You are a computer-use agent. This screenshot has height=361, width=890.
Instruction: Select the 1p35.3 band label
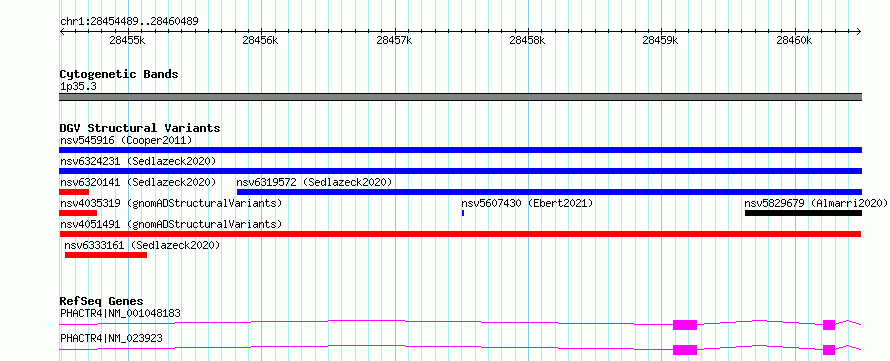(x=78, y=87)
